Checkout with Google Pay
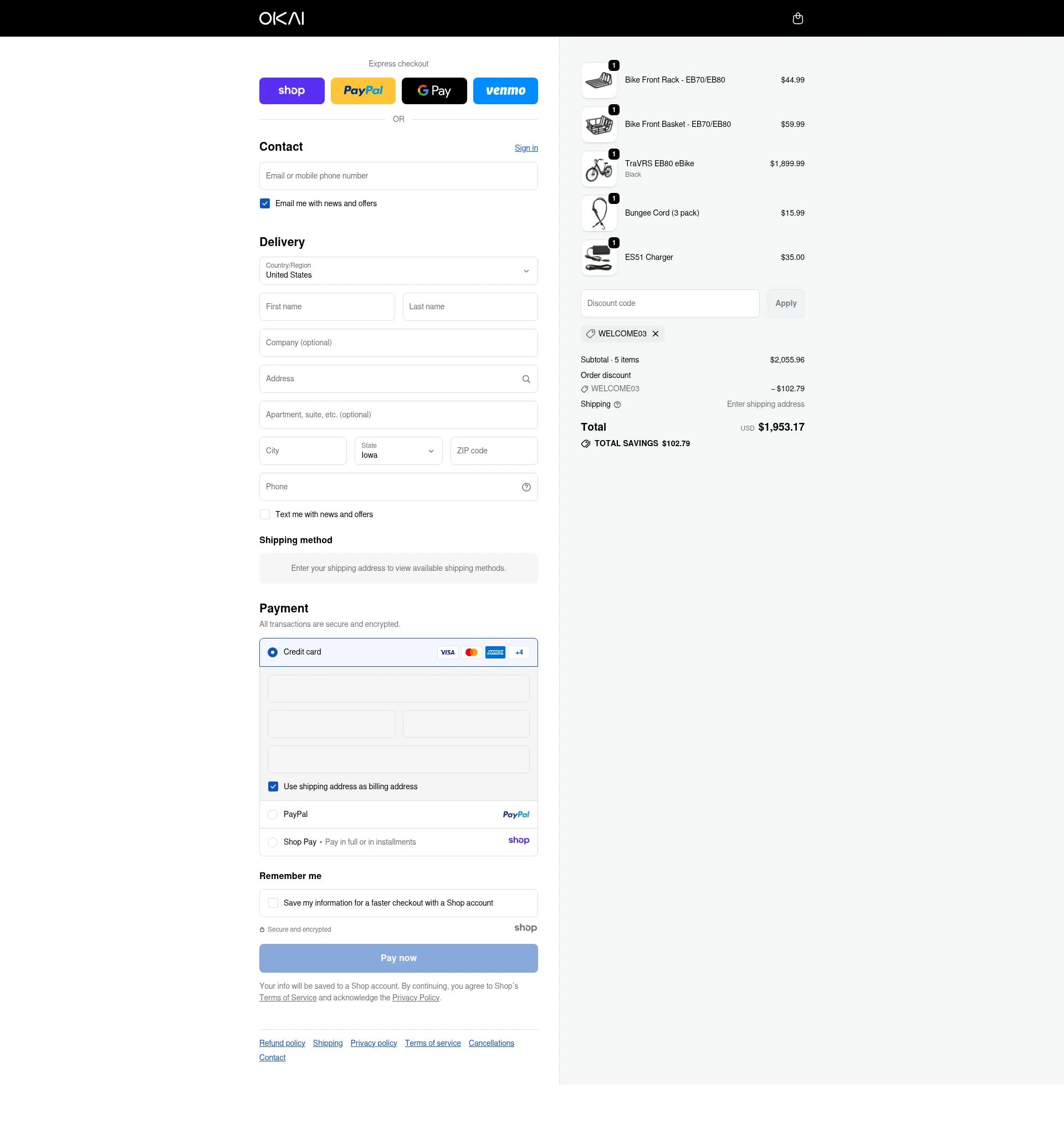Viewport: 1064px width, 1129px height. point(434,90)
